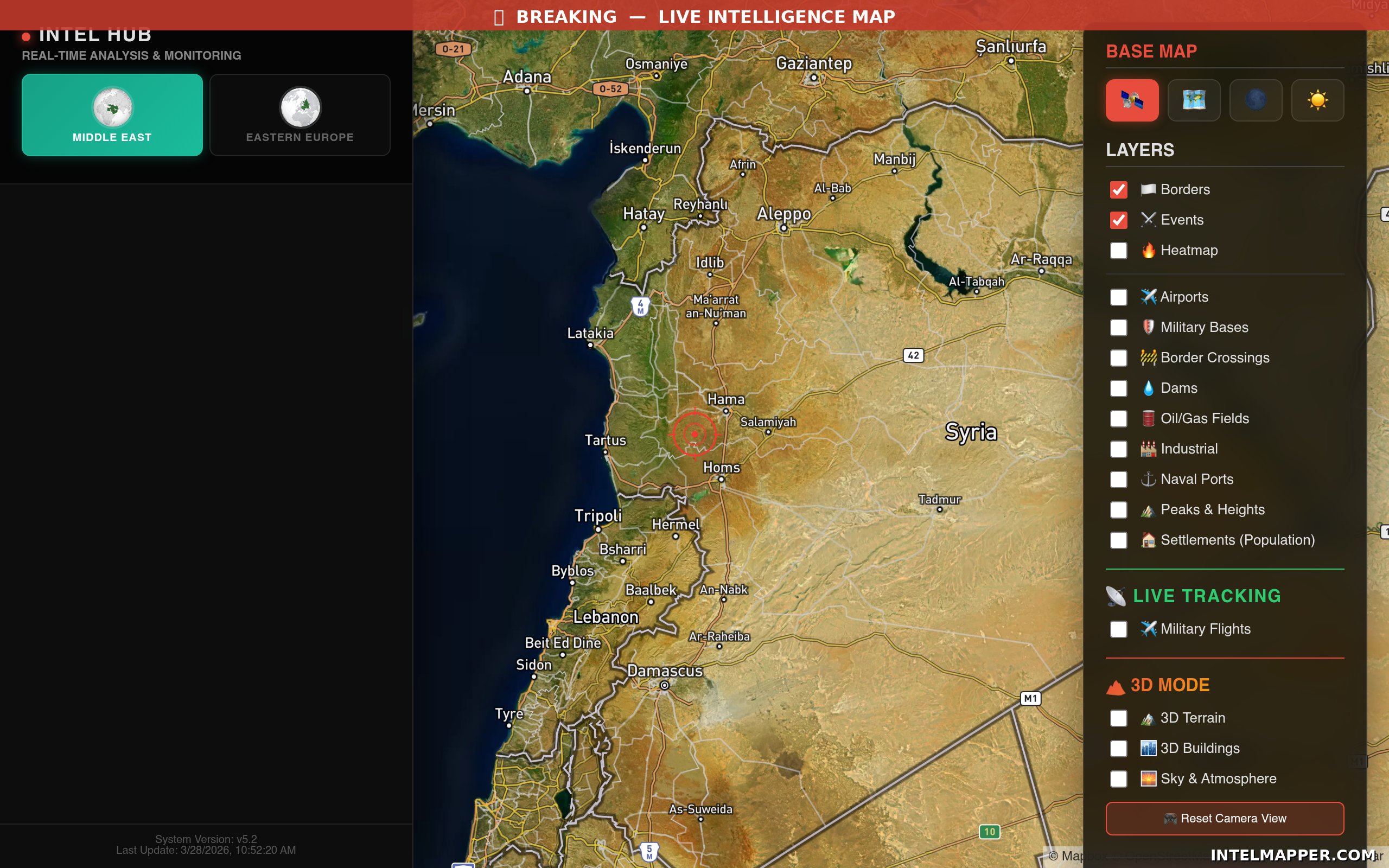Click the Eastern Europe globe icon
This screenshot has height=868, width=1389.
pyautogui.click(x=300, y=107)
